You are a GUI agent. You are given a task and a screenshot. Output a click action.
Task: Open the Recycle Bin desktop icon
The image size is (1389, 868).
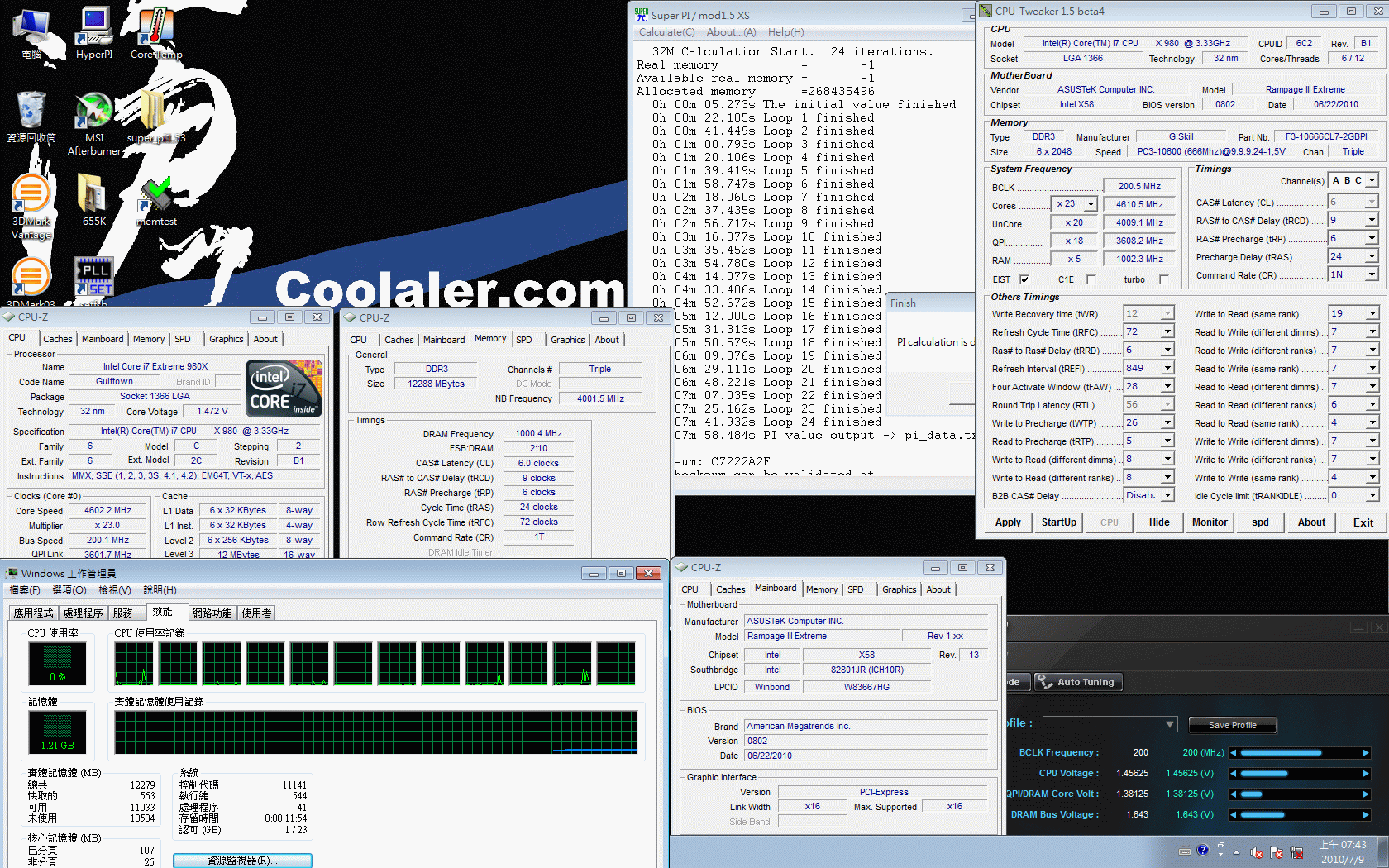click(x=31, y=117)
